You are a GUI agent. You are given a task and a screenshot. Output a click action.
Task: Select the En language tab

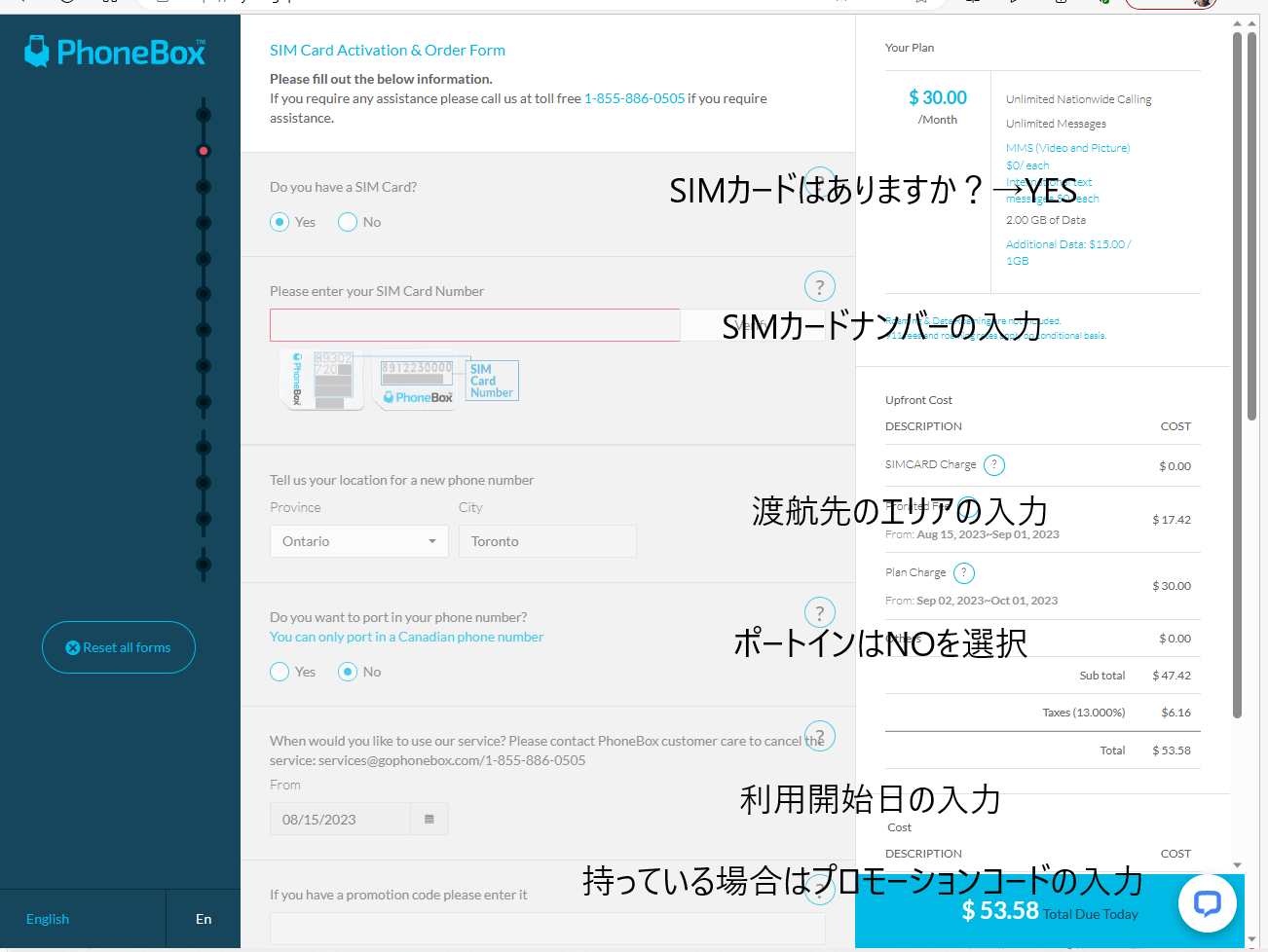tap(204, 918)
